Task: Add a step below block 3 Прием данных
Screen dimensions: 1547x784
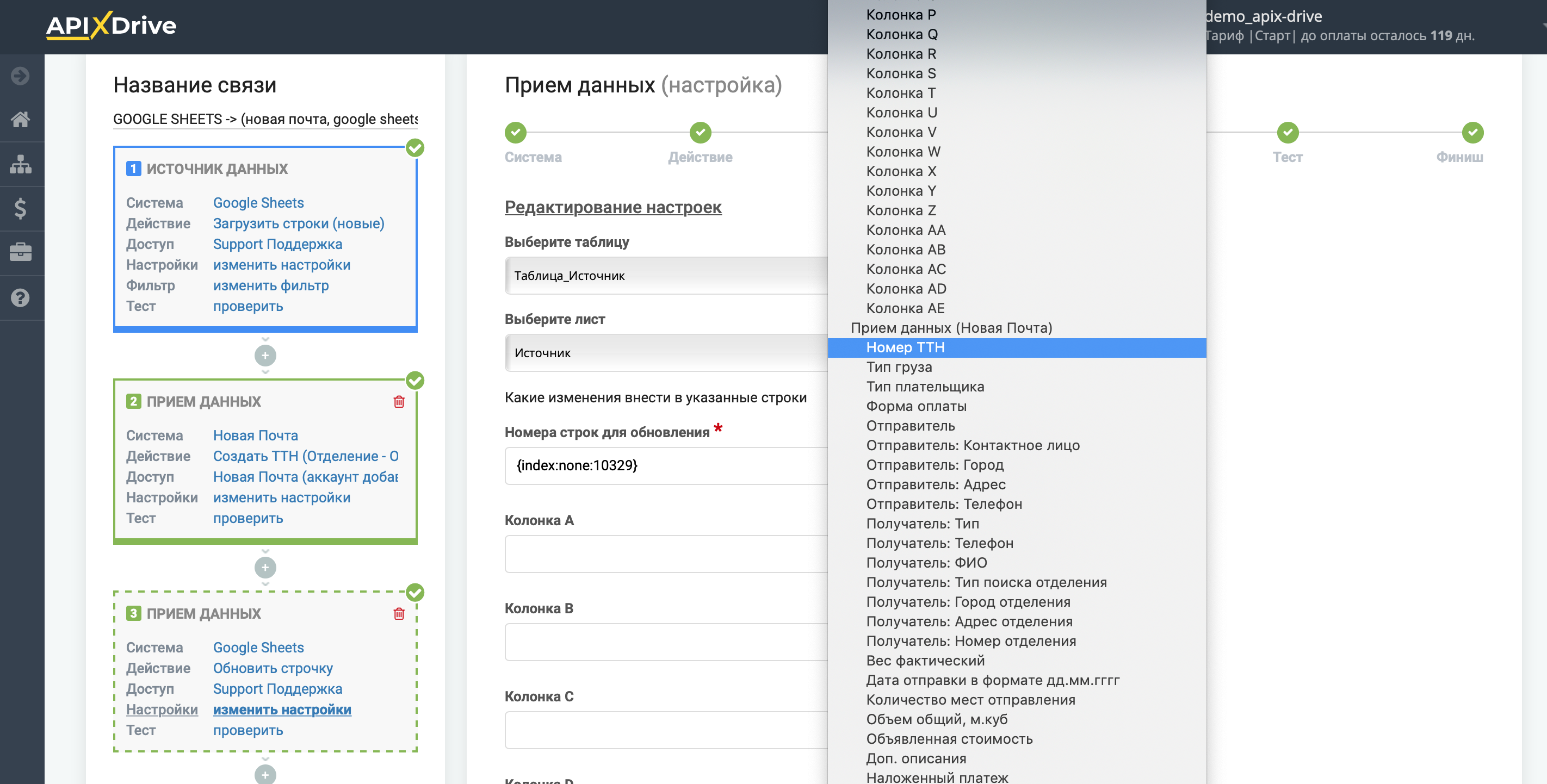Action: point(265,774)
